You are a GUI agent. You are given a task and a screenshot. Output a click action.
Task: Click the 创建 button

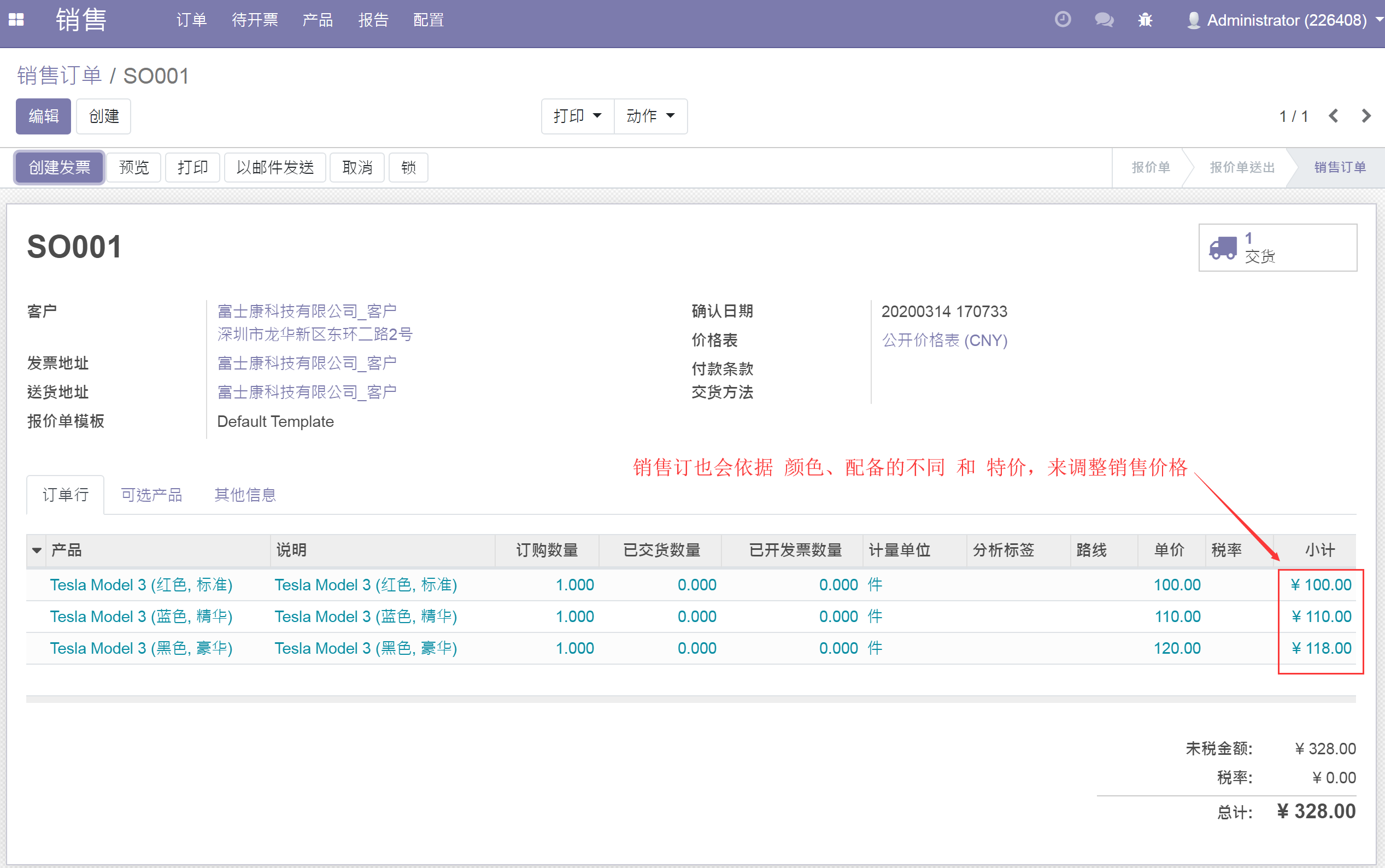click(x=103, y=116)
